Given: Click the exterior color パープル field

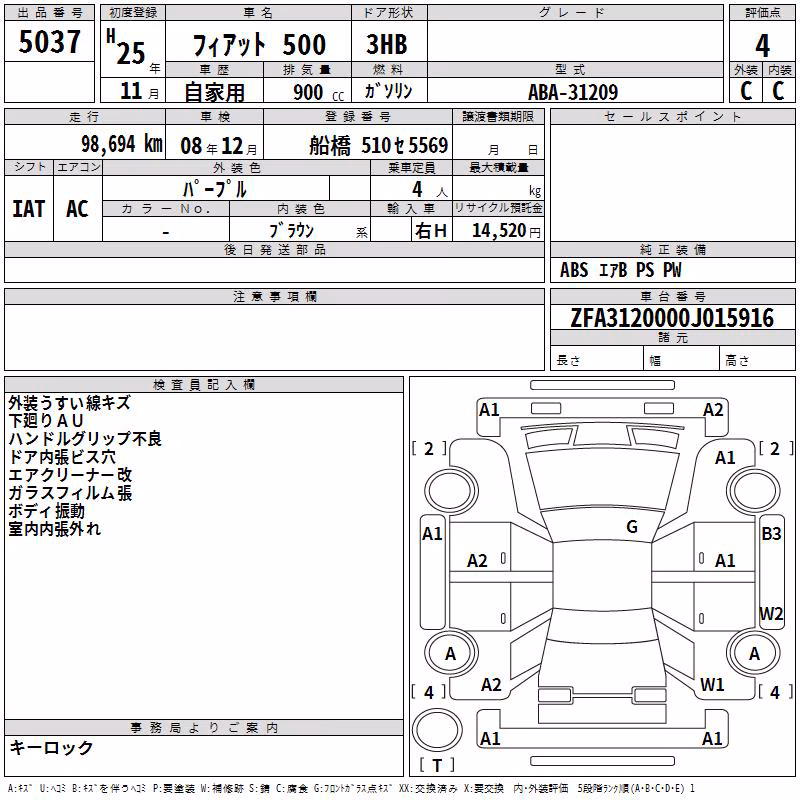Looking at the screenshot, I should coord(215,189).
